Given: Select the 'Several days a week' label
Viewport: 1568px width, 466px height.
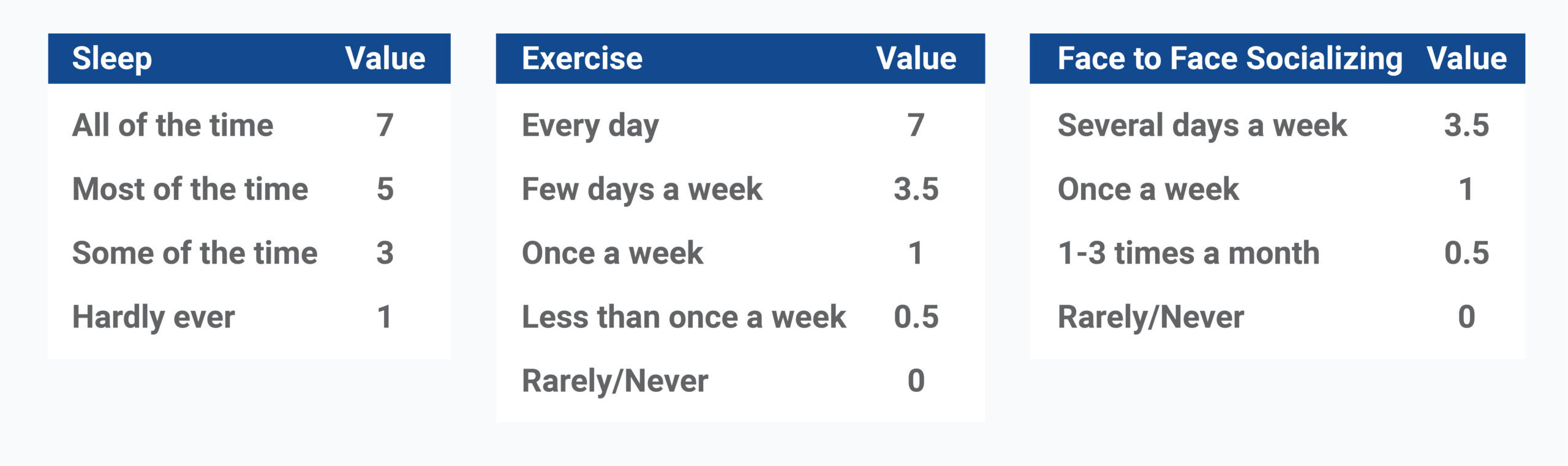Looking at the screenshot, I should click(1202, 125).
